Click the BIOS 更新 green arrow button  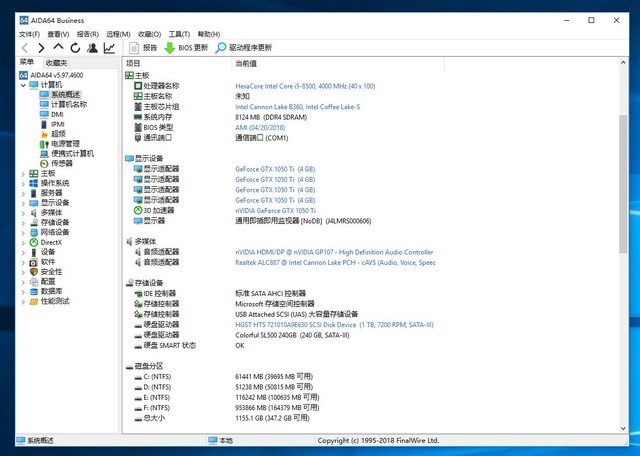pos(186,48)
